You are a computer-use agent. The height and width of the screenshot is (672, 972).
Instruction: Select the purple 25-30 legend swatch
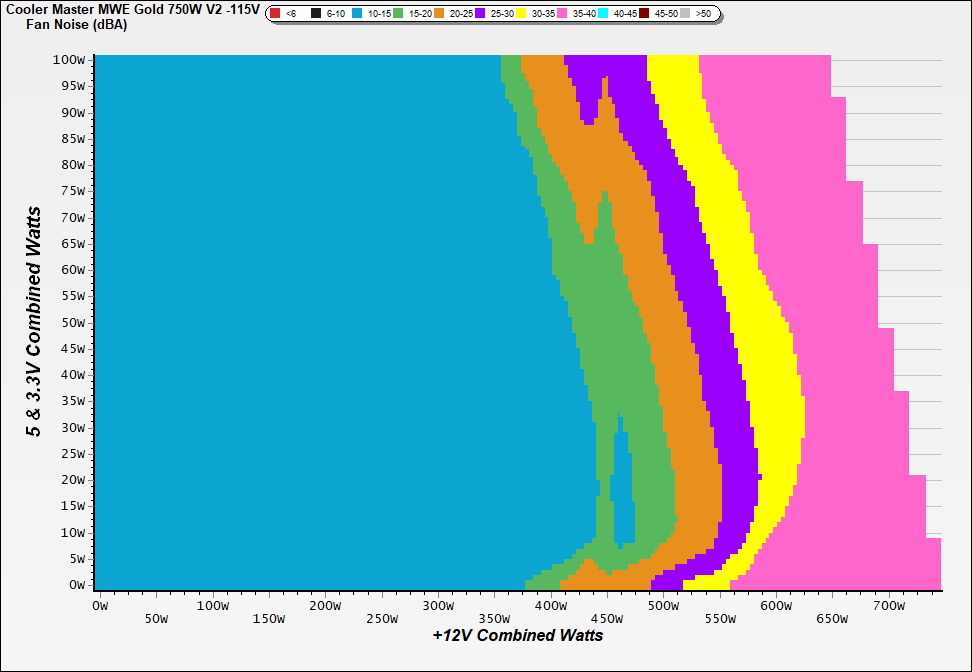pyautogui.click(x=481, y=14)
